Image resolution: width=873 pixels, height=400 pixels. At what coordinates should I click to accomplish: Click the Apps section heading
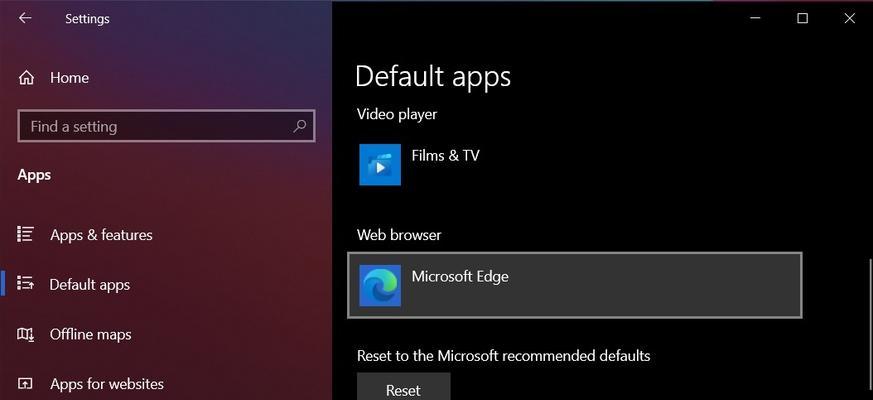34,175
